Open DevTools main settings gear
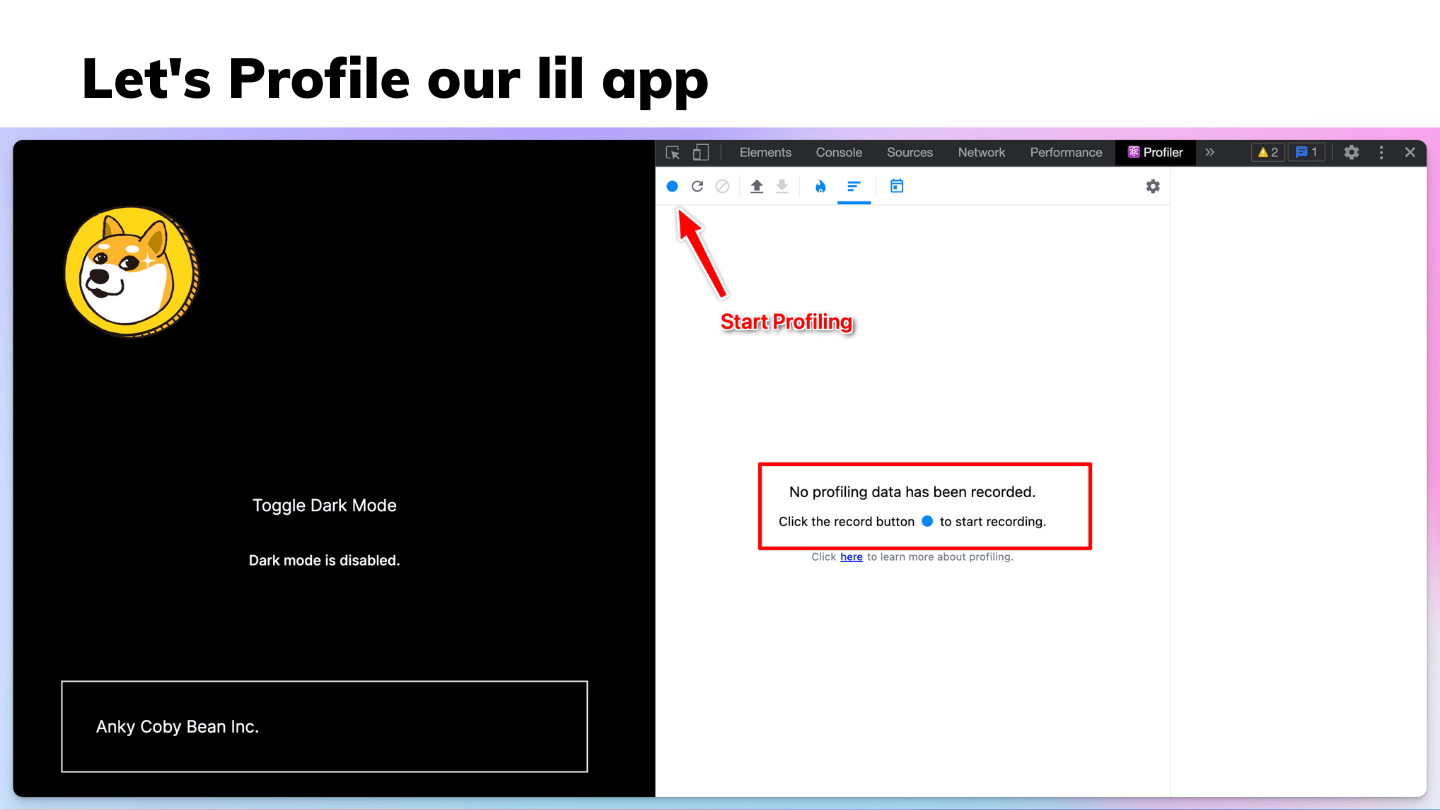The width and height of the screenshot is (1440, 810). pyautogui.click(x=1351, y=153)
